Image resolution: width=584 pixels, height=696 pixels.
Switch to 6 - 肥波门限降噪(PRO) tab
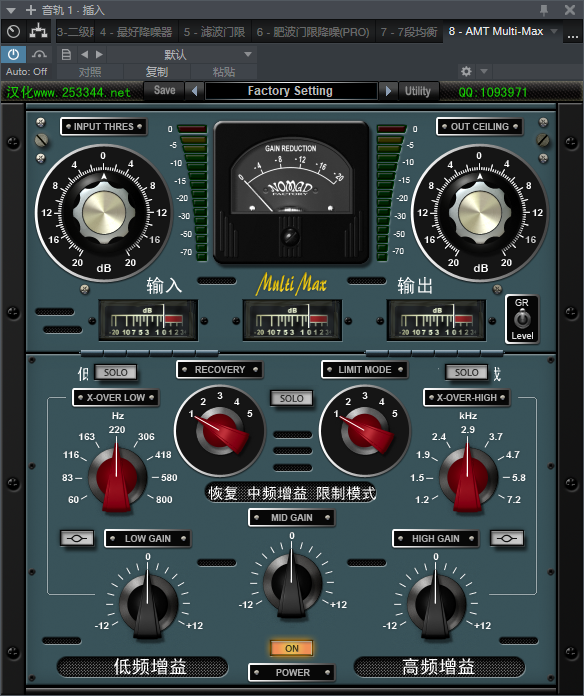pyautogui.click(x=313, y=32)
